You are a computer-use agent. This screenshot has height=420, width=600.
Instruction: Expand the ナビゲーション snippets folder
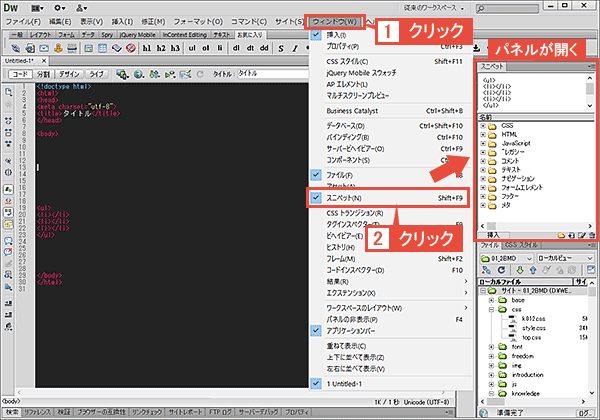483,179
